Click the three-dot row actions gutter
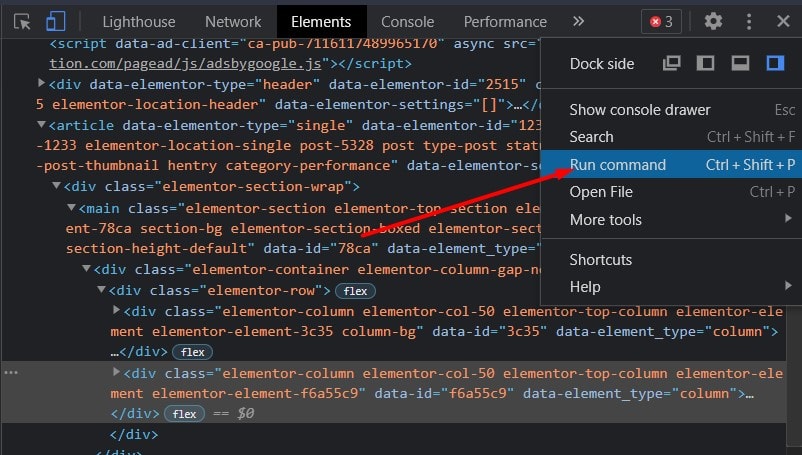The width and height of the screenshot is (802, 455). pyautogui.click(x=11, y=373)
